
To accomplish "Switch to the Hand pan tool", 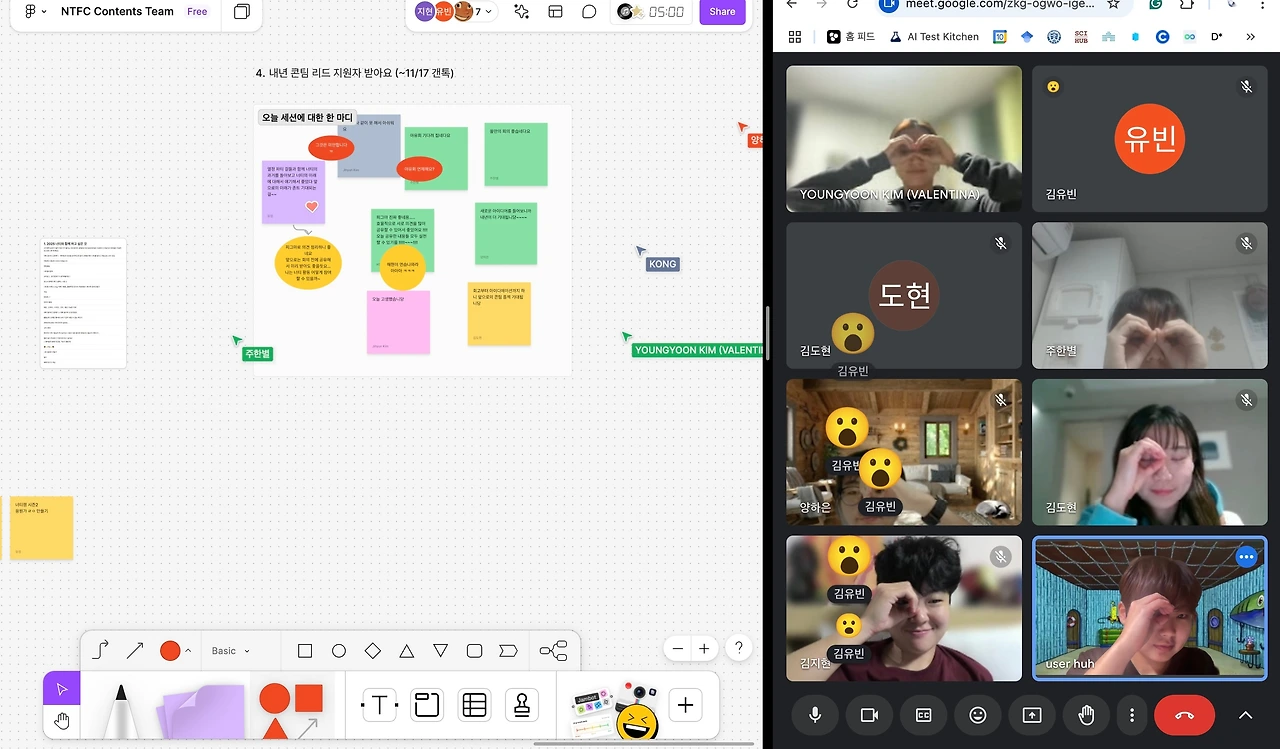I will point(62,722).
